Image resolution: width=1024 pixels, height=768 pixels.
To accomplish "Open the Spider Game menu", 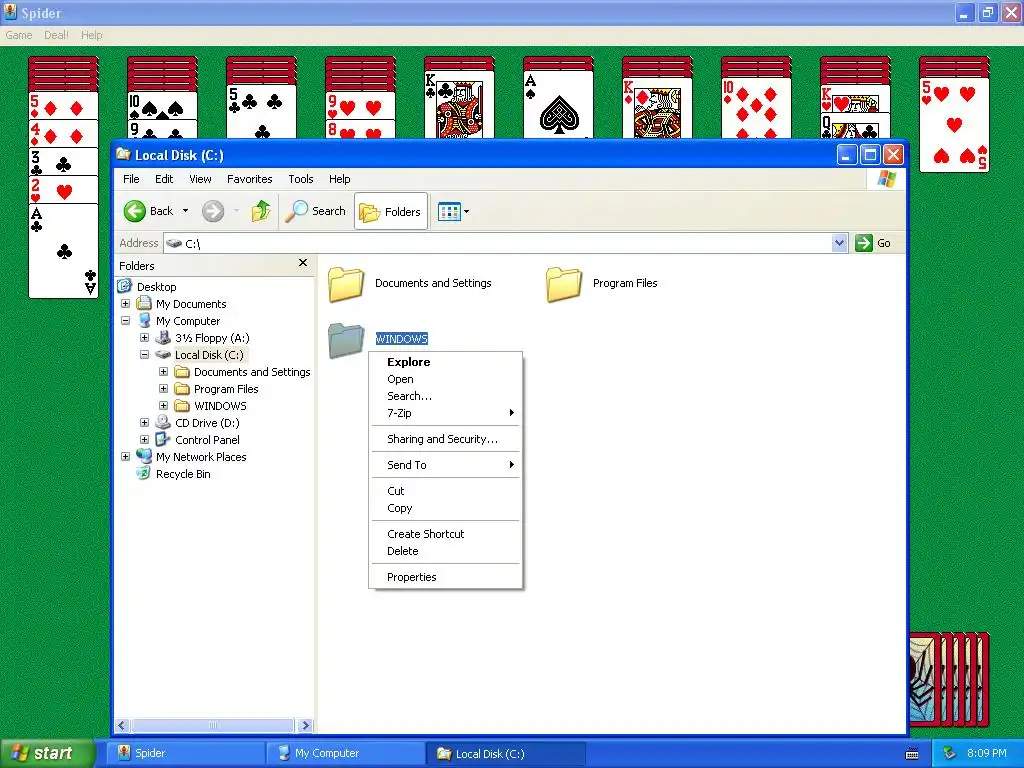I will coord(18,35).
